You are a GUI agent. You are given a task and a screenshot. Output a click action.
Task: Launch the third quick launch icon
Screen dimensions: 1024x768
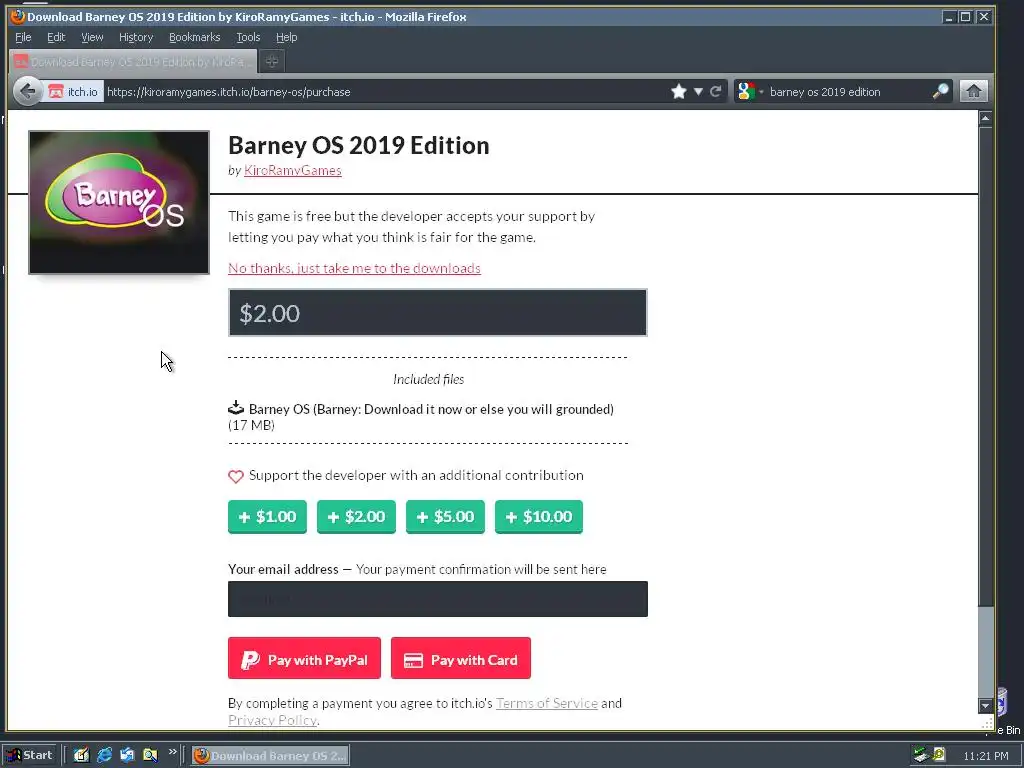click(x=127, y=756)
